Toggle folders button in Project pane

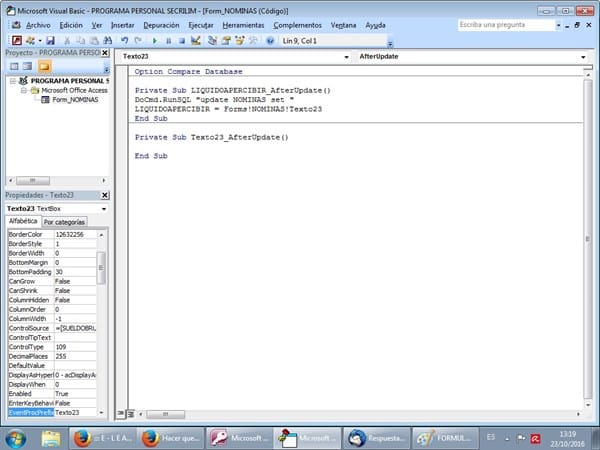pos(44,66)
